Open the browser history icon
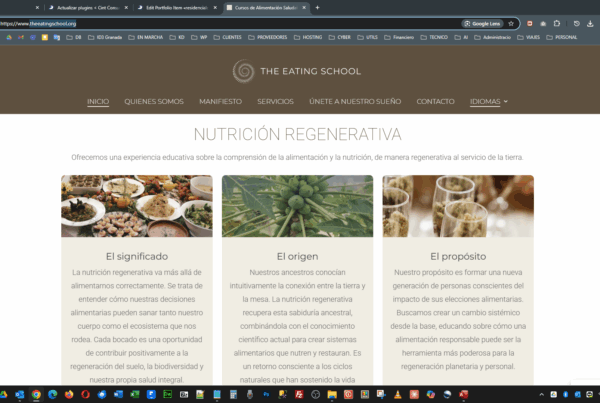This screenshot has width=600, height=403. [x=575, y=23]
